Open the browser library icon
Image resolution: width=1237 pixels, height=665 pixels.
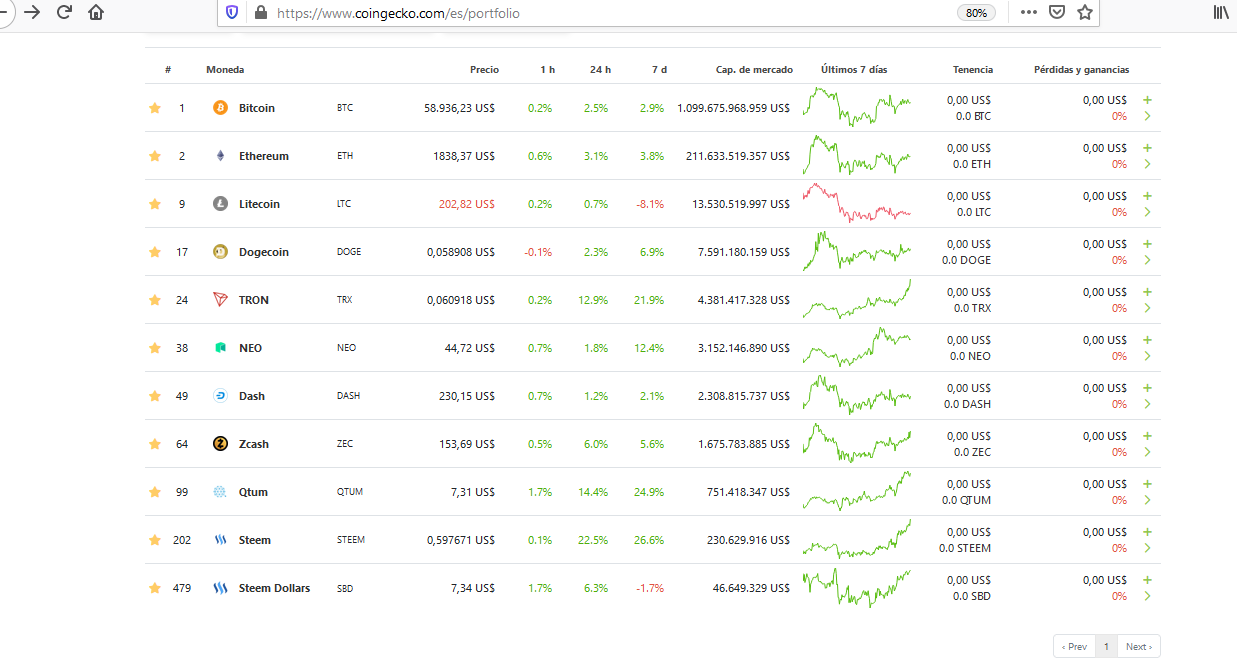point(1221,13)
